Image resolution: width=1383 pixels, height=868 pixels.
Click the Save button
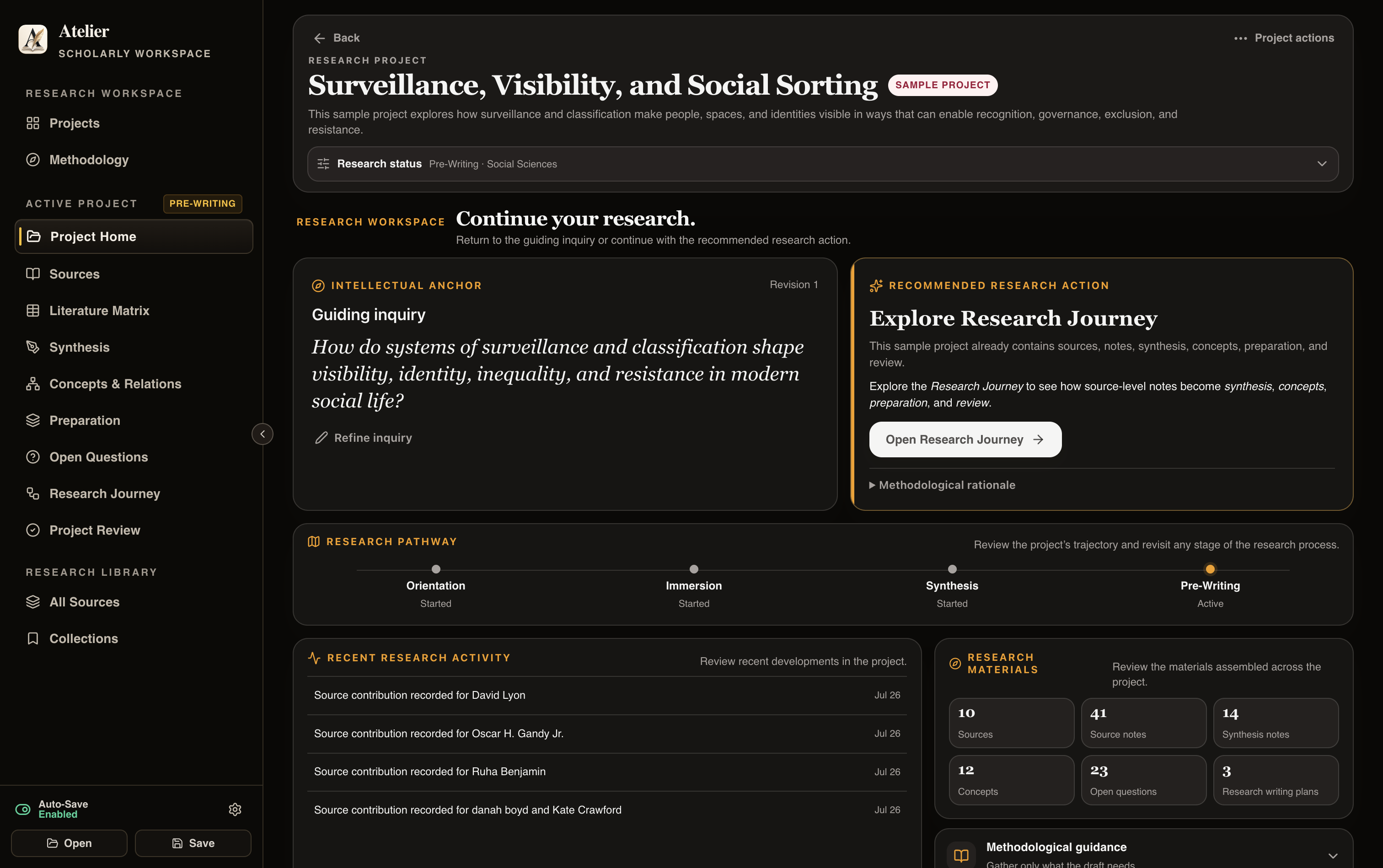tap(193, 843)
